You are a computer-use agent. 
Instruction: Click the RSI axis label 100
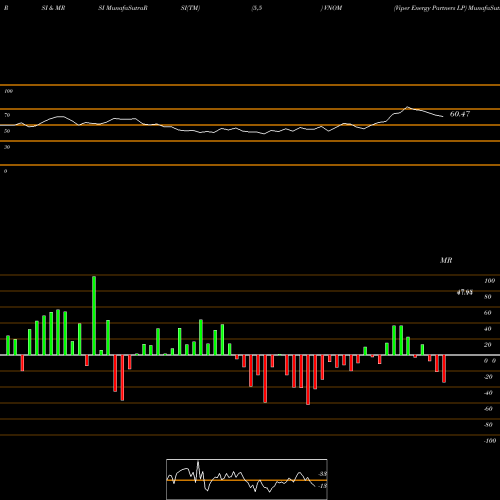[x=8, y=91]
